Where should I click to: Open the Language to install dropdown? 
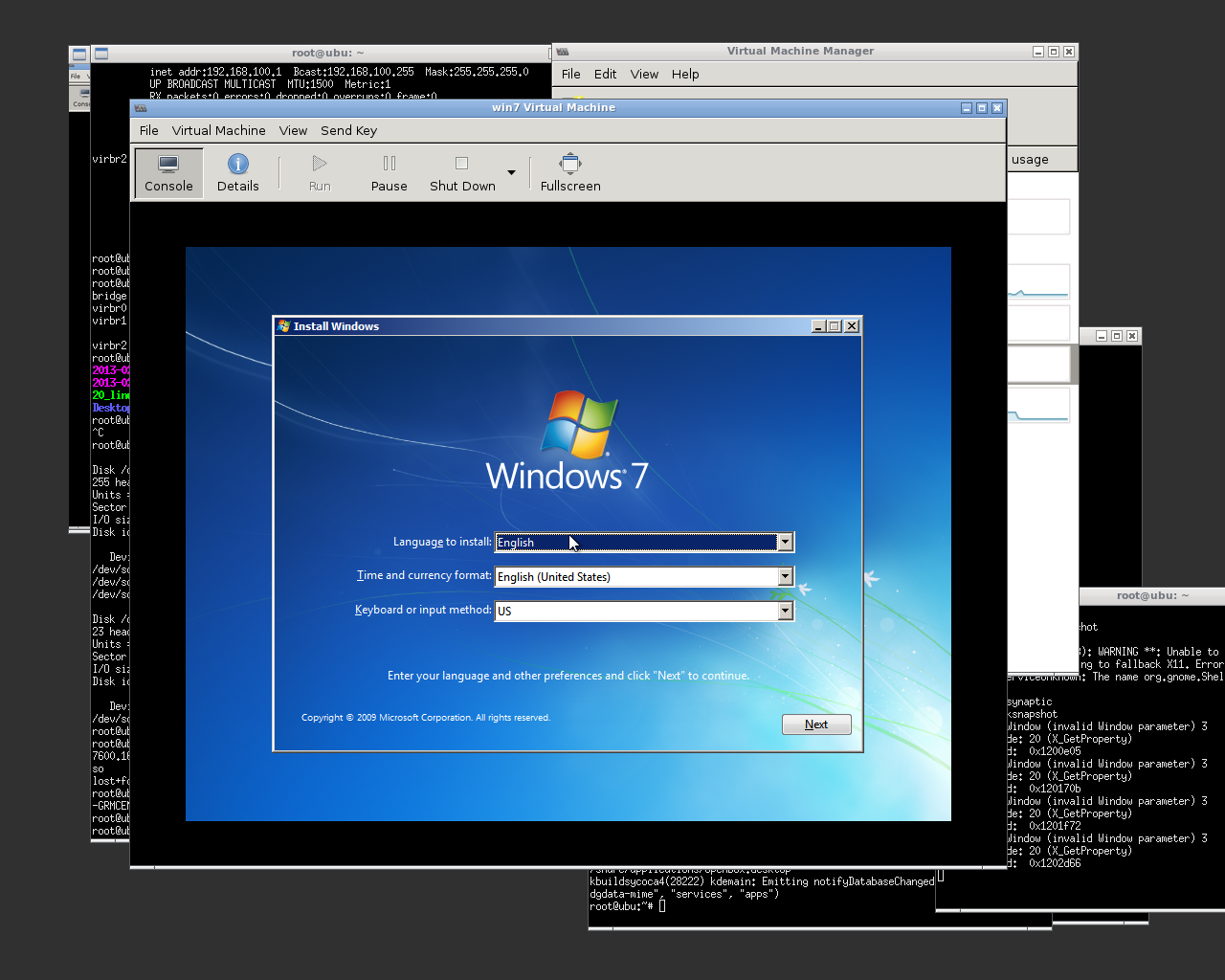pos(785,543)
